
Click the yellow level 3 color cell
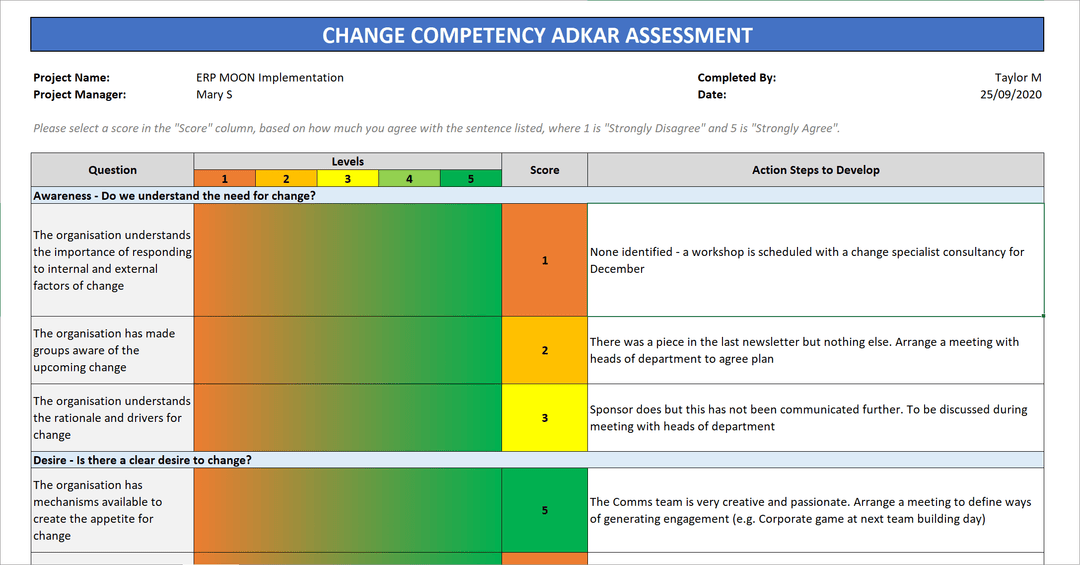[x=347, y=179]
